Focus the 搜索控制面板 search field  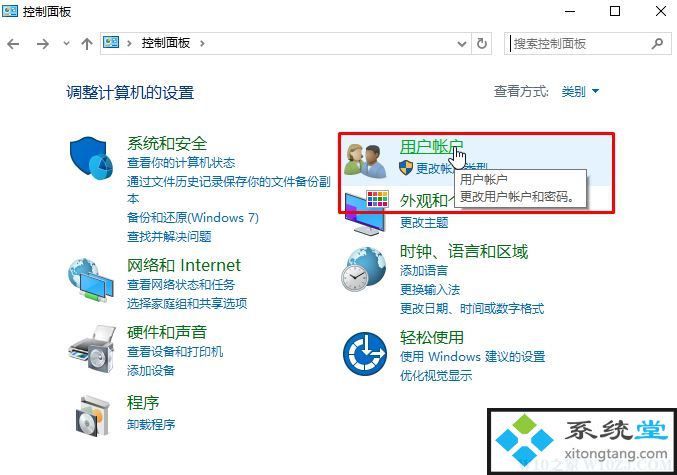point(579,44)
